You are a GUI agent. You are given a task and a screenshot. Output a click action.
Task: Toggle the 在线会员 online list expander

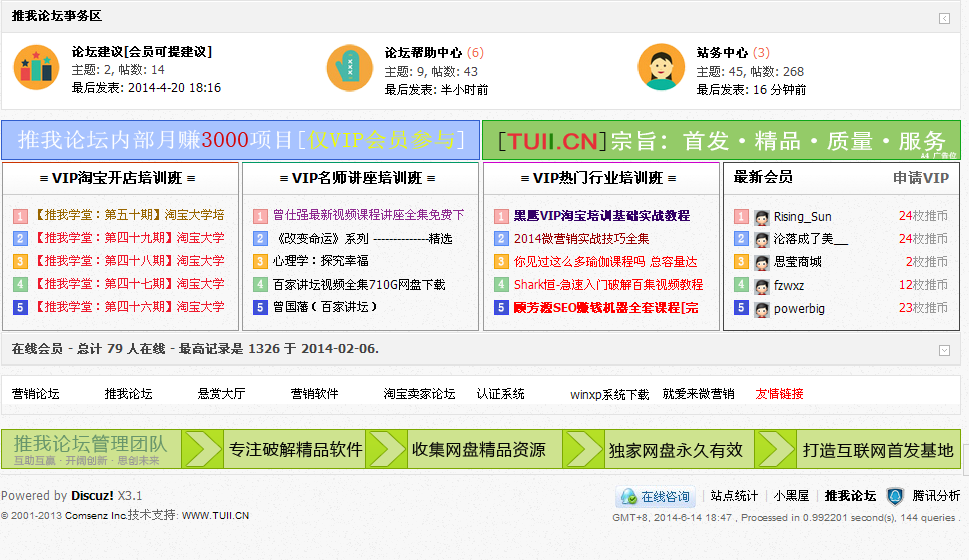point(944,350)
